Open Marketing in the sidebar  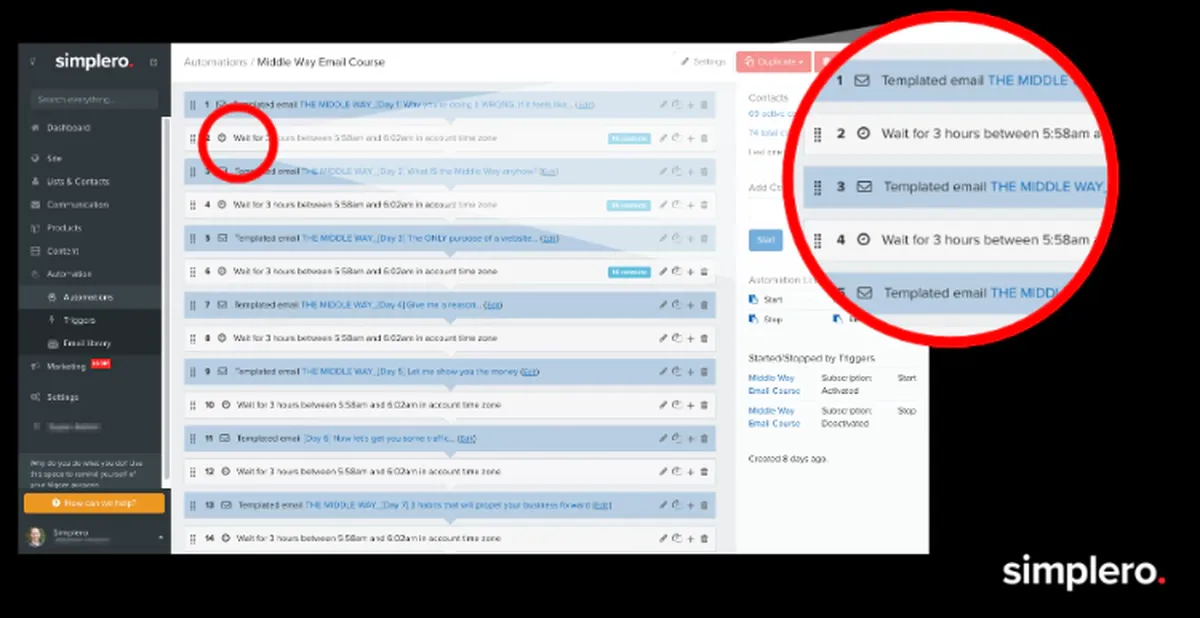(66, 367)
